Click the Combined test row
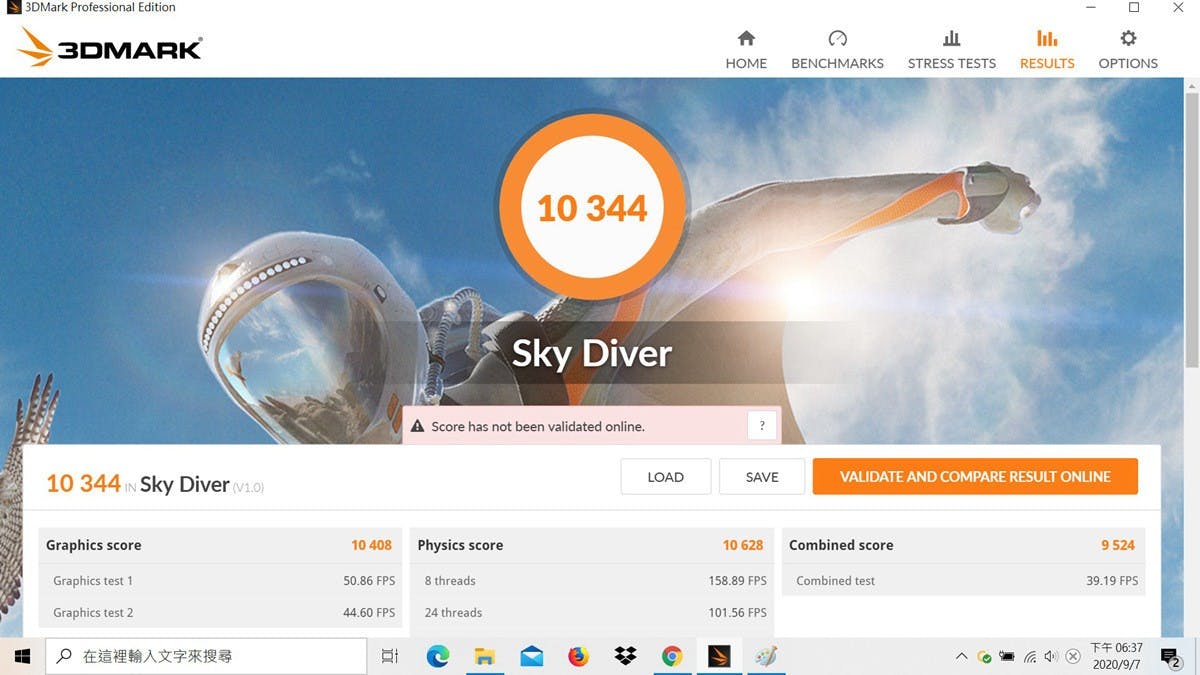The height and width of the screenshot is (675, 1200). point(964,581)
